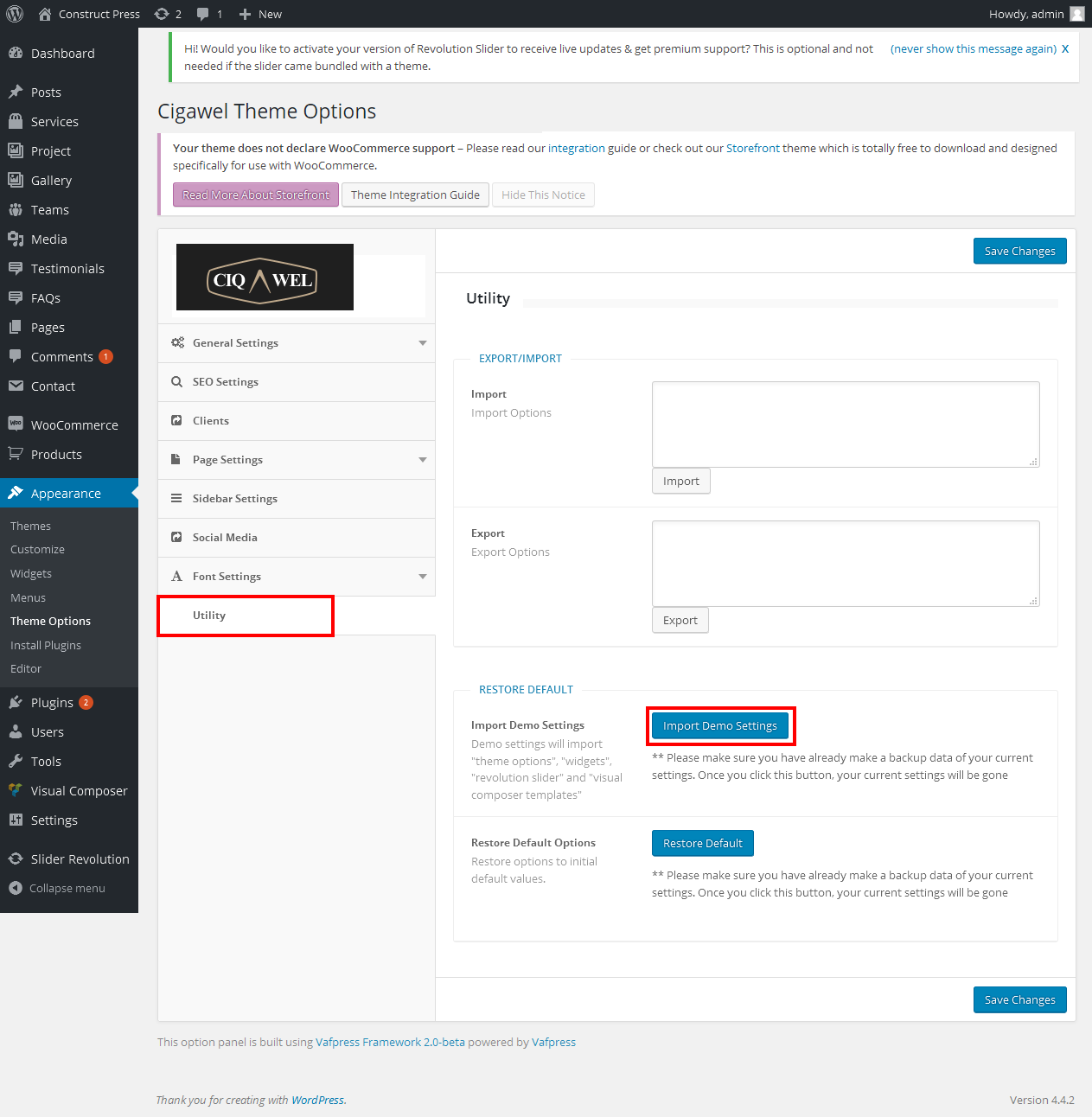Click the WordPress logo icon in admin bar
The image size is (1092, 1117).
(x=15, y=14)
